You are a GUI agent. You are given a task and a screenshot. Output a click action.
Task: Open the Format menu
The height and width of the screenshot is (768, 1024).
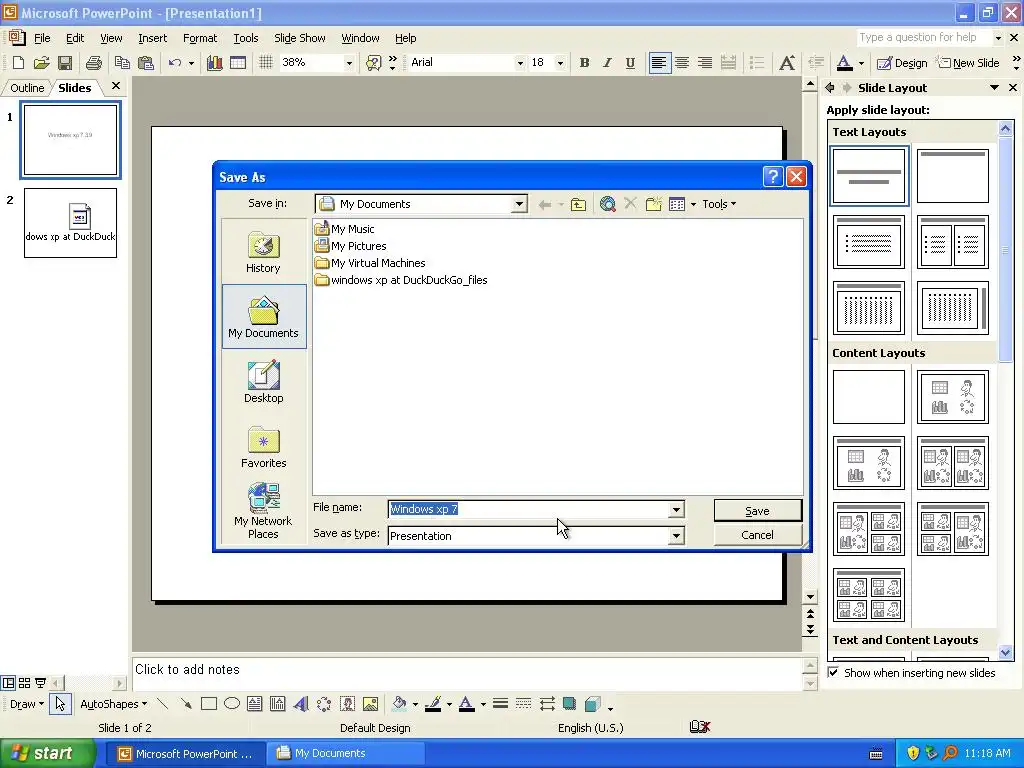[200, 38]
